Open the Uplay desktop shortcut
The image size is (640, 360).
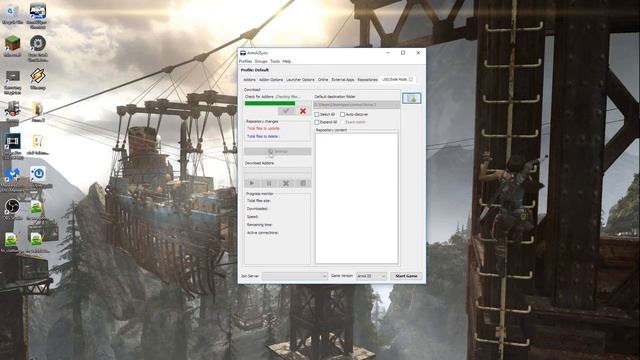(x=38, y=176)
